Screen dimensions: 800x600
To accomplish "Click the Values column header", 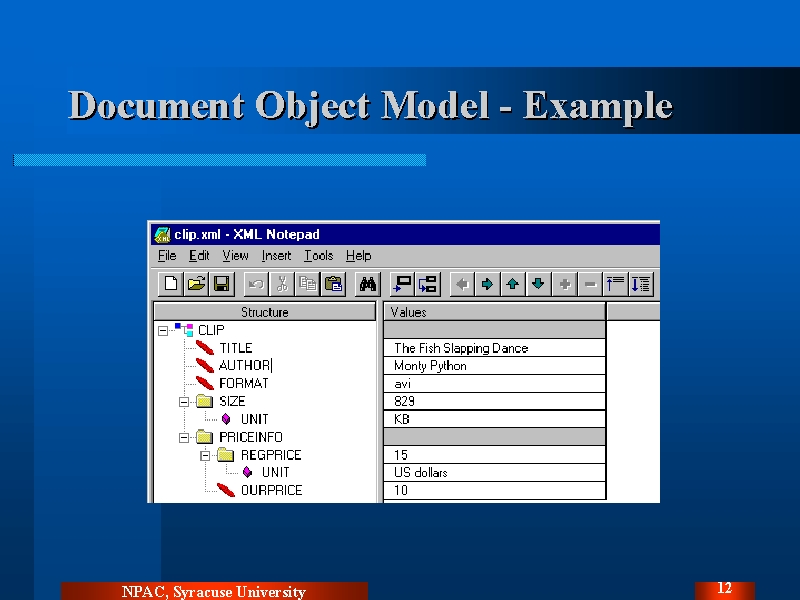I will coord(494,312).
